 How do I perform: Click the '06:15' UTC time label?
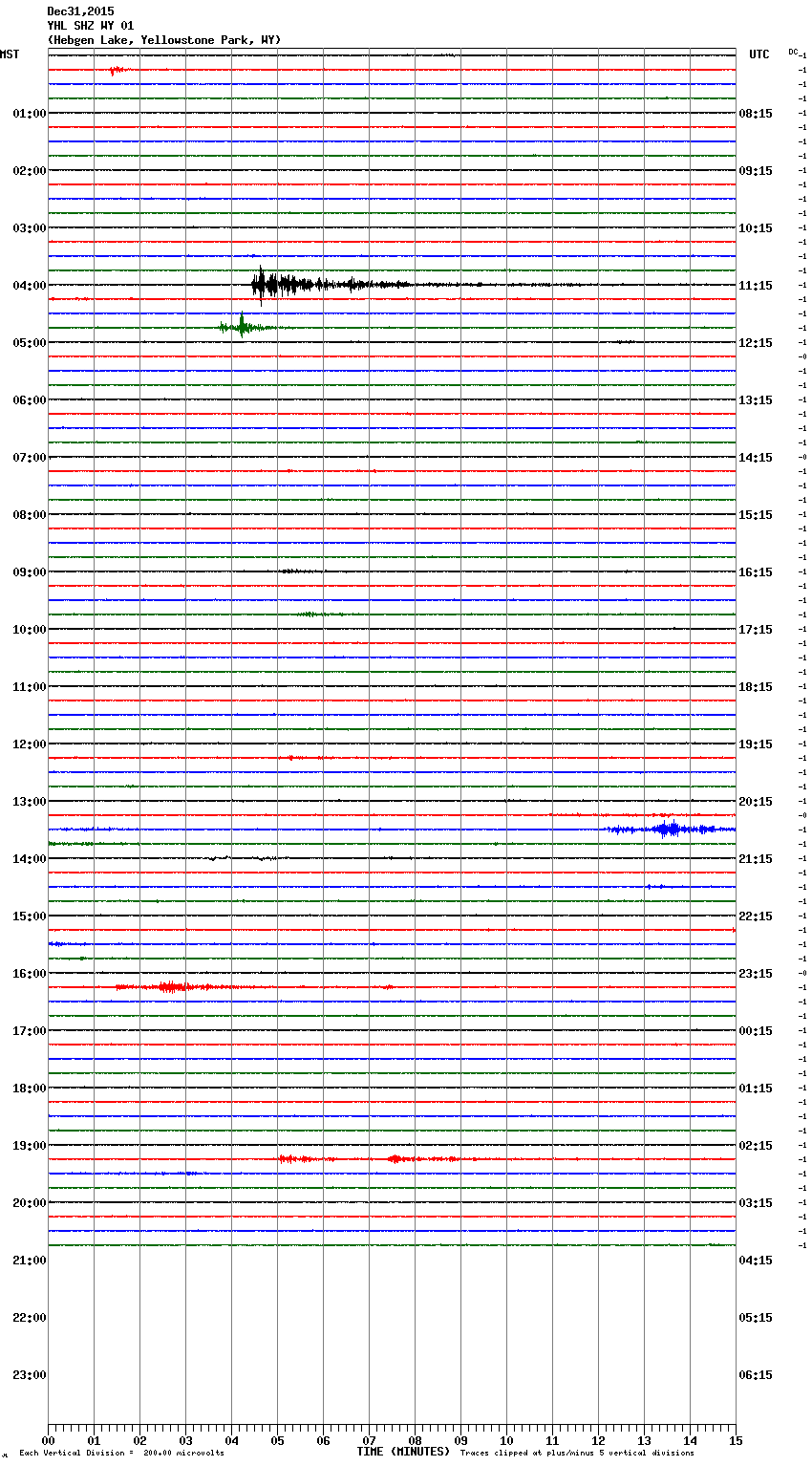(756, 1375)
